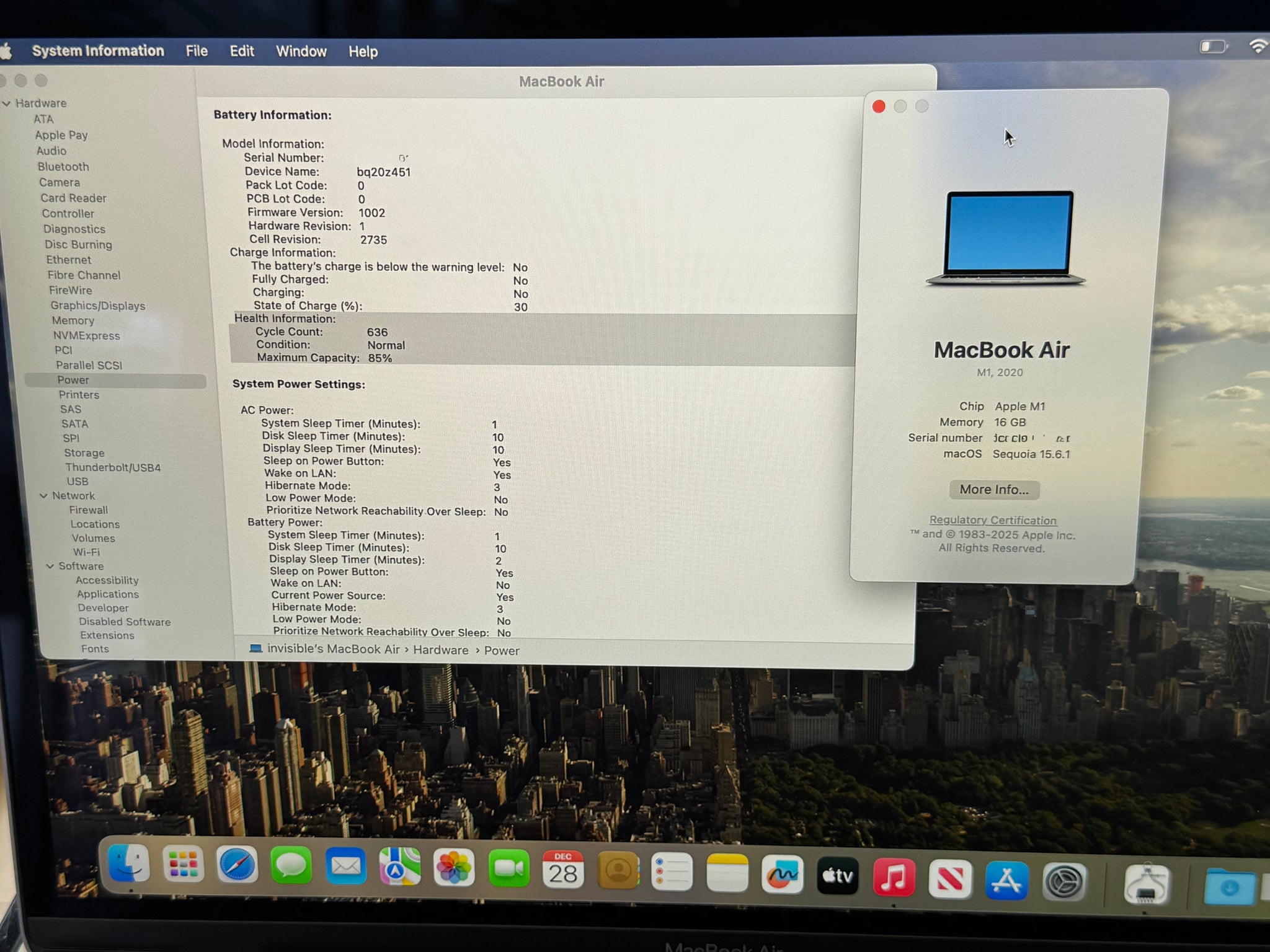
Task: Open System Settings gear icon
Action: pyautogui.click(x=1064, y=882)
